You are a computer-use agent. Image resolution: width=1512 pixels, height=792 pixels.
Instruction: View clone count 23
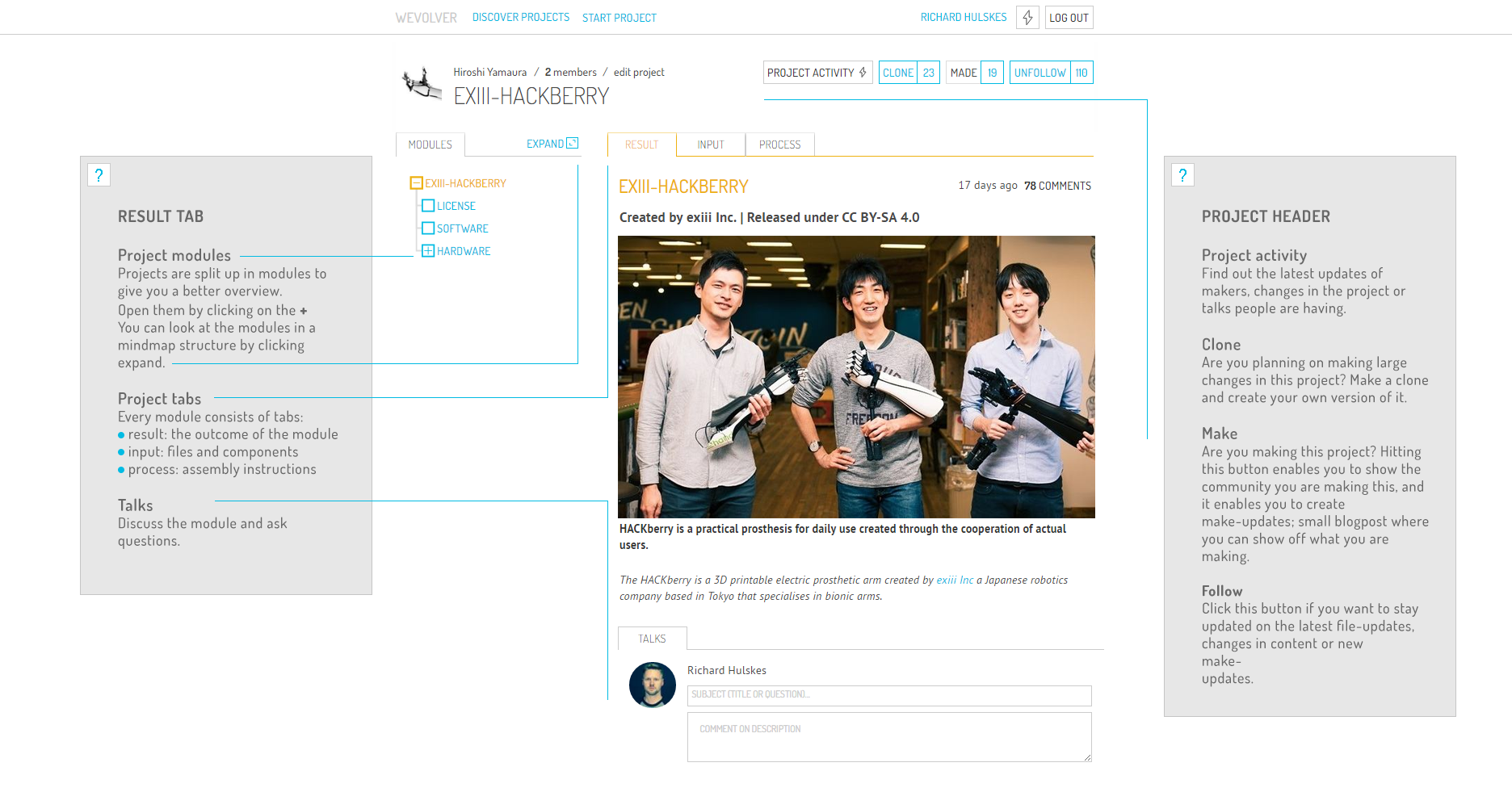pyautogui.click(x=929, y=73)
